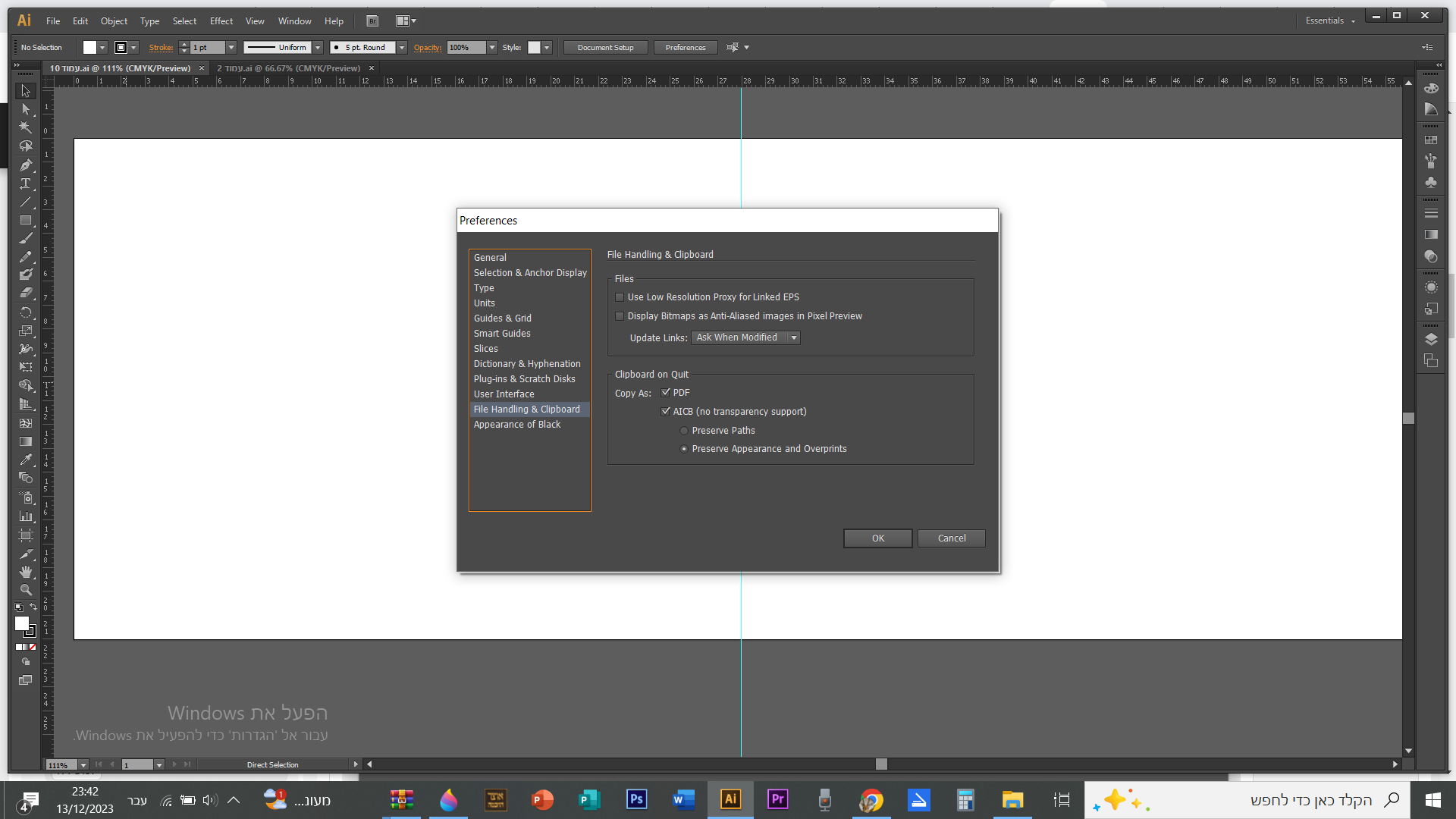Image resolution: width=1456 pixels, height=819 pixels.
Task: Click the Document Setup button
Action: coord(605,48)
